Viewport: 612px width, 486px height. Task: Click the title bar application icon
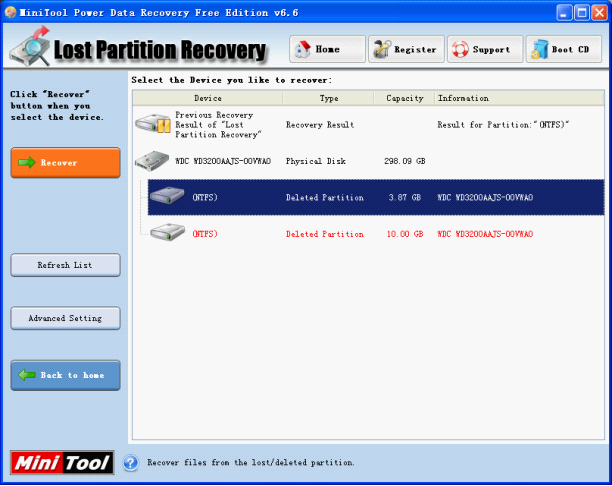(11, 12)
